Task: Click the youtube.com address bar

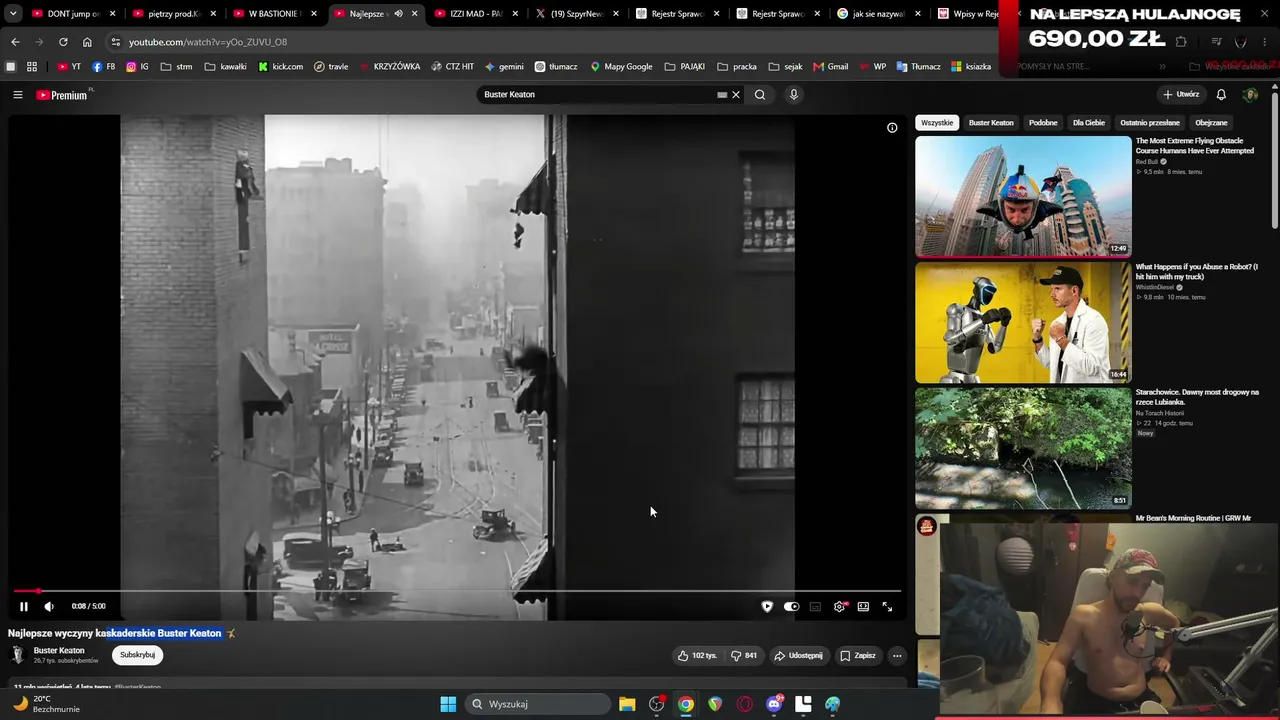Action: pos(550,42)
